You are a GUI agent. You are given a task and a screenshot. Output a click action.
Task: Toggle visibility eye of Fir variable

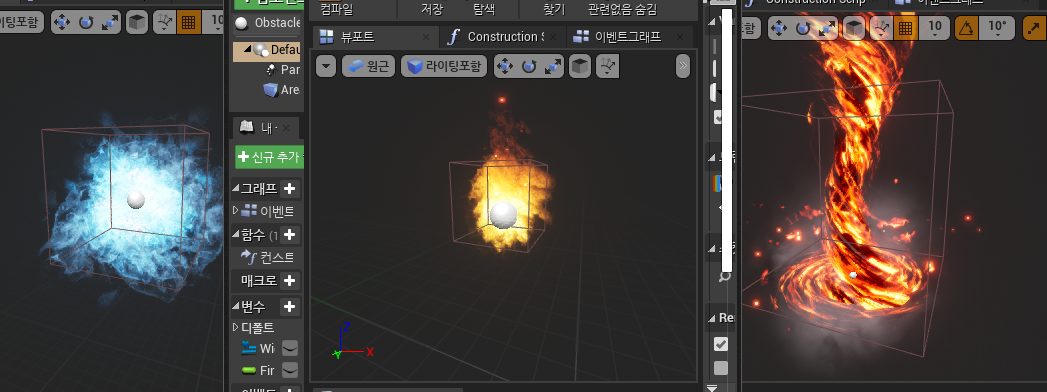(x=290, y=370)
